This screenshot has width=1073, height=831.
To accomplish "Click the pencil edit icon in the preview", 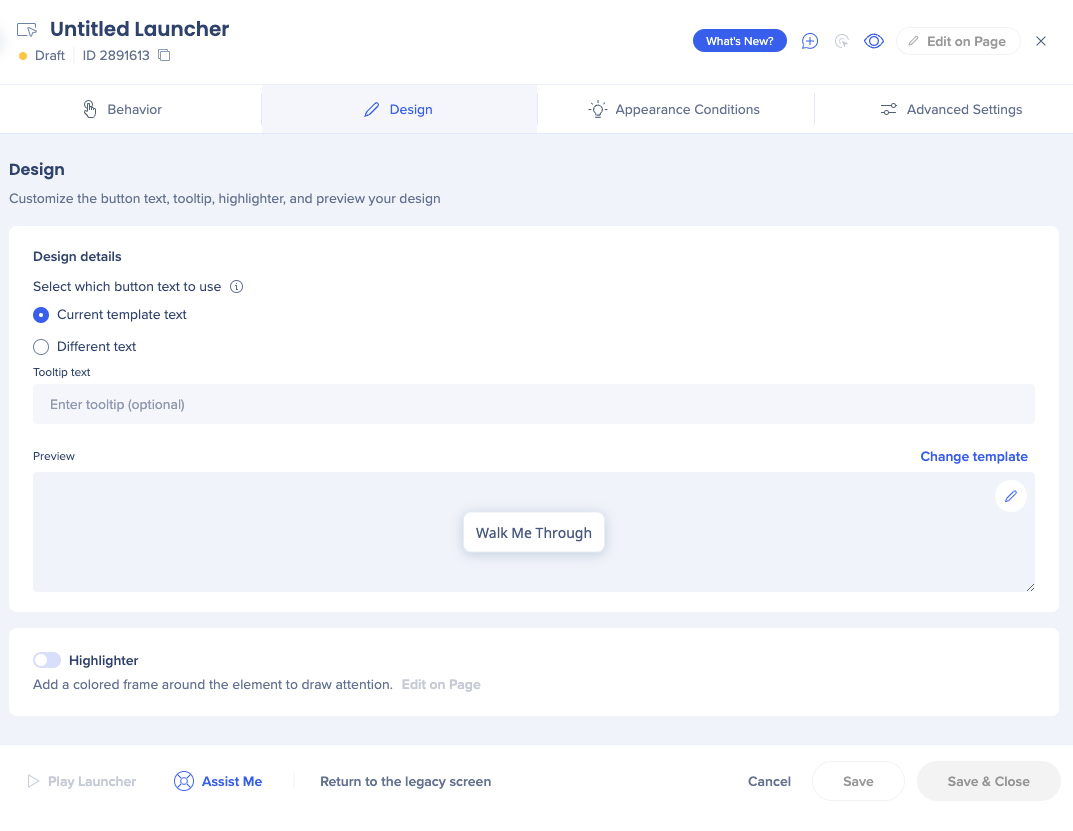I will 1011,496.
